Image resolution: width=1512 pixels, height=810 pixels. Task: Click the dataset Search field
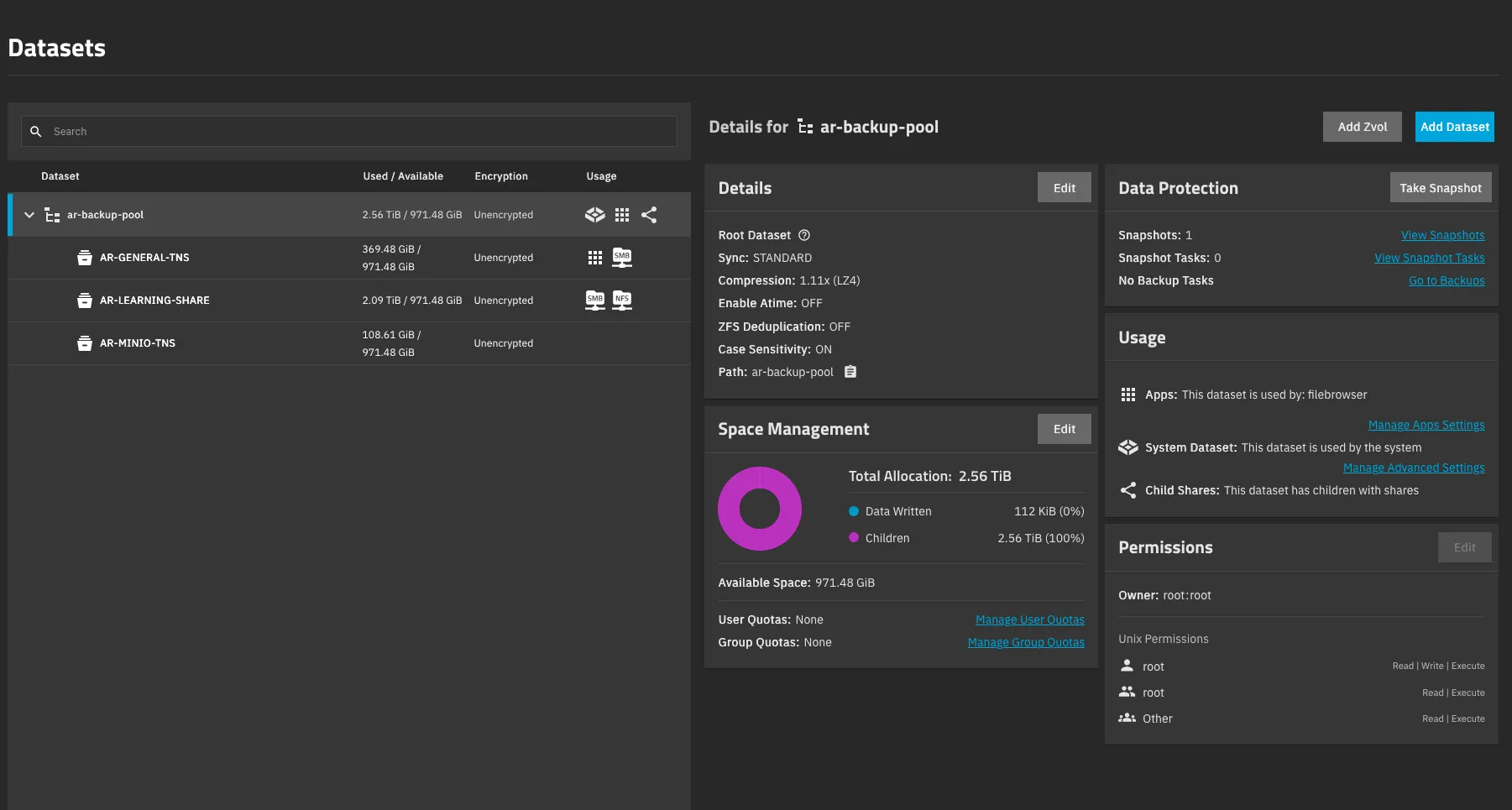[361, 132]
